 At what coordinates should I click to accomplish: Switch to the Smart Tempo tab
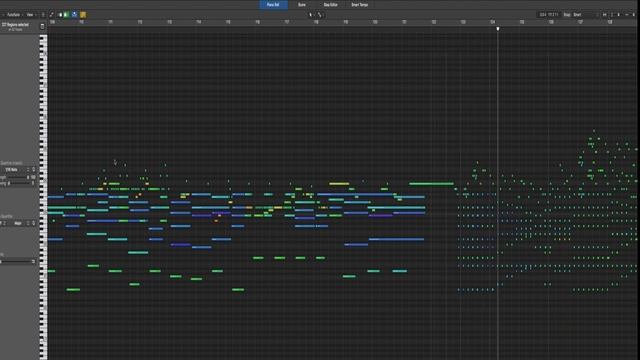coord(359,4)
